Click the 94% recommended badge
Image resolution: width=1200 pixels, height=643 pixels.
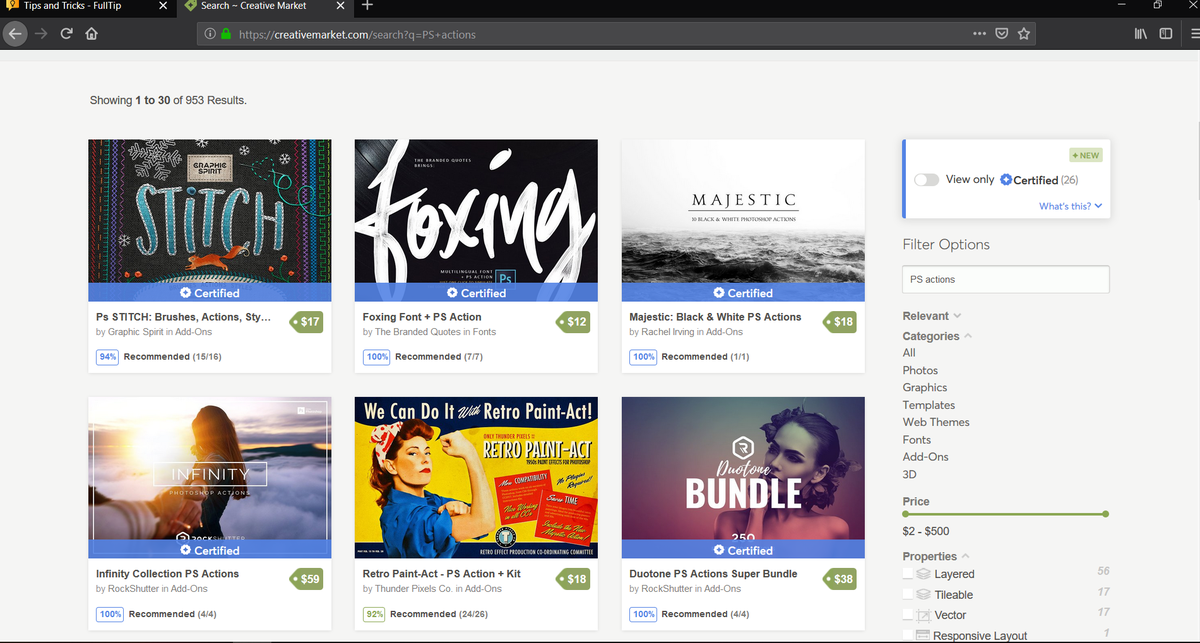(x=107, y=357)
